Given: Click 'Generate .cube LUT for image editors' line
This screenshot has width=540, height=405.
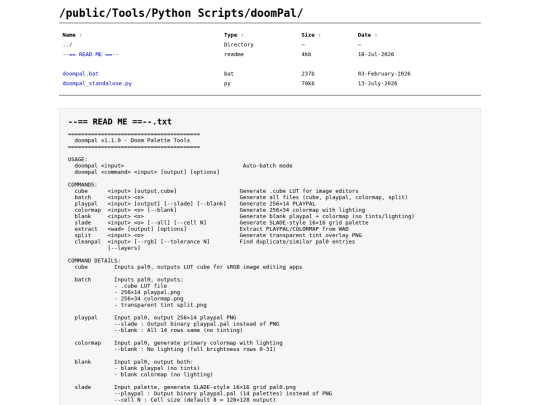Looking at the screenshot, I should 299,191.
